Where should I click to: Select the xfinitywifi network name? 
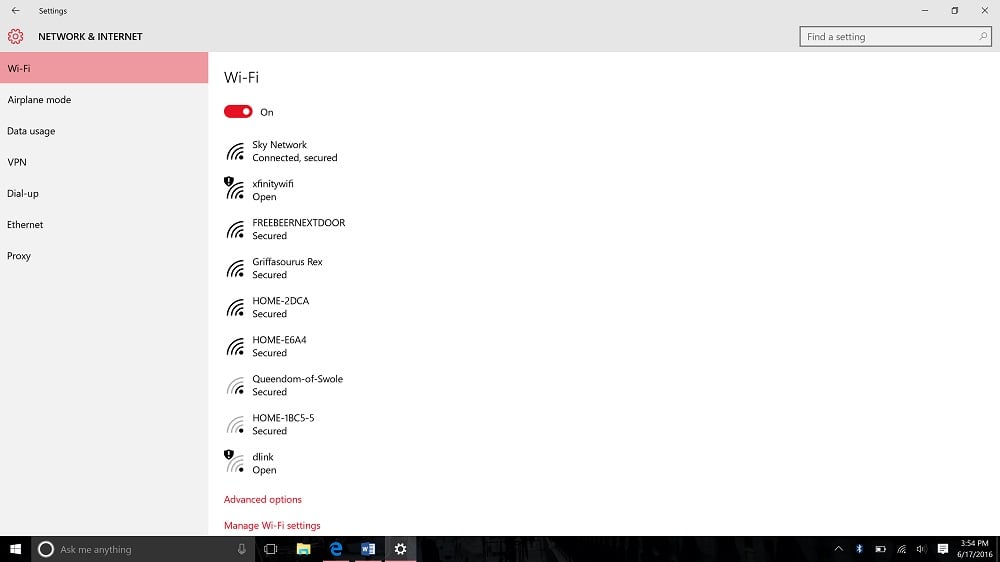273,184
